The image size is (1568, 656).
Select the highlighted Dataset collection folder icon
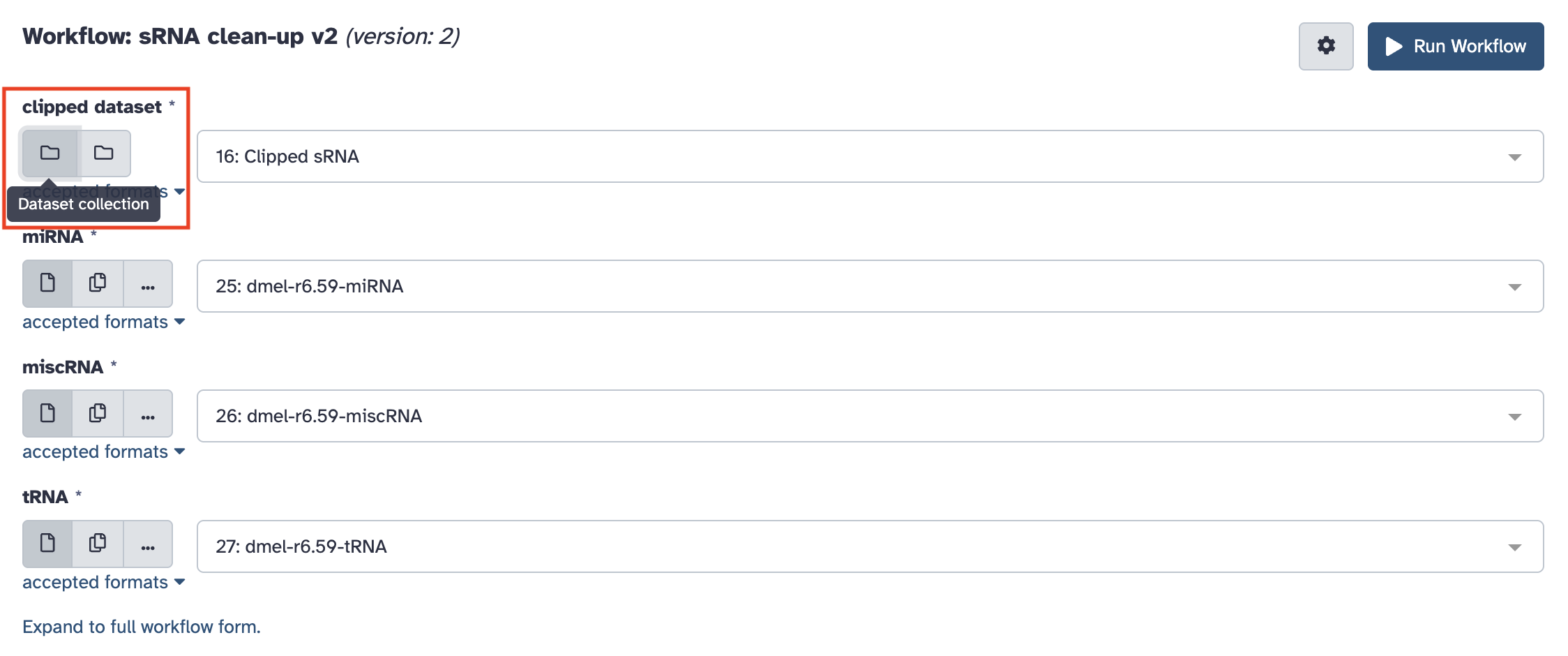pyautogui.click(x=50, y=153)
